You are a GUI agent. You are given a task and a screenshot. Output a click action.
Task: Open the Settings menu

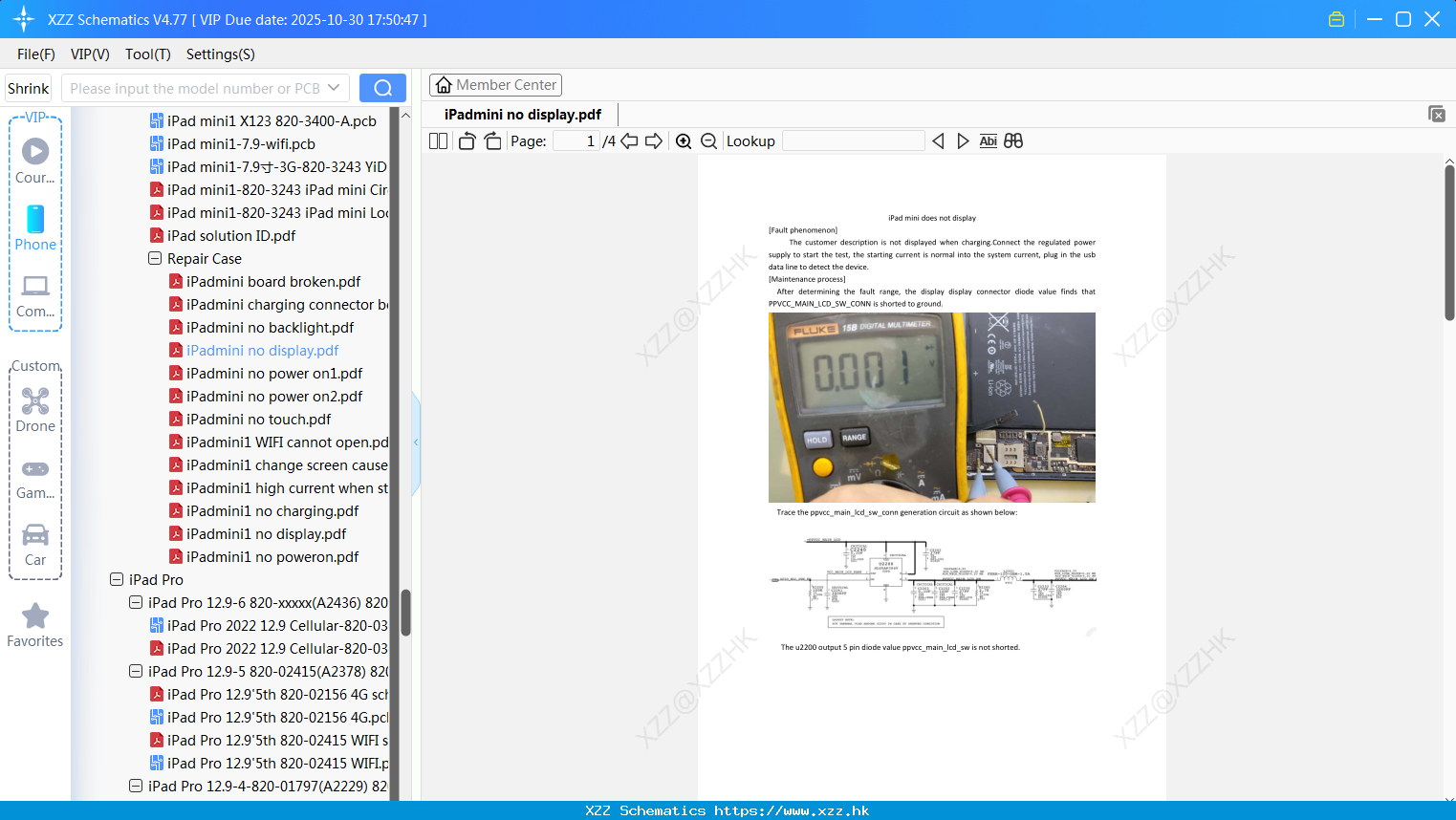(221, 54)
